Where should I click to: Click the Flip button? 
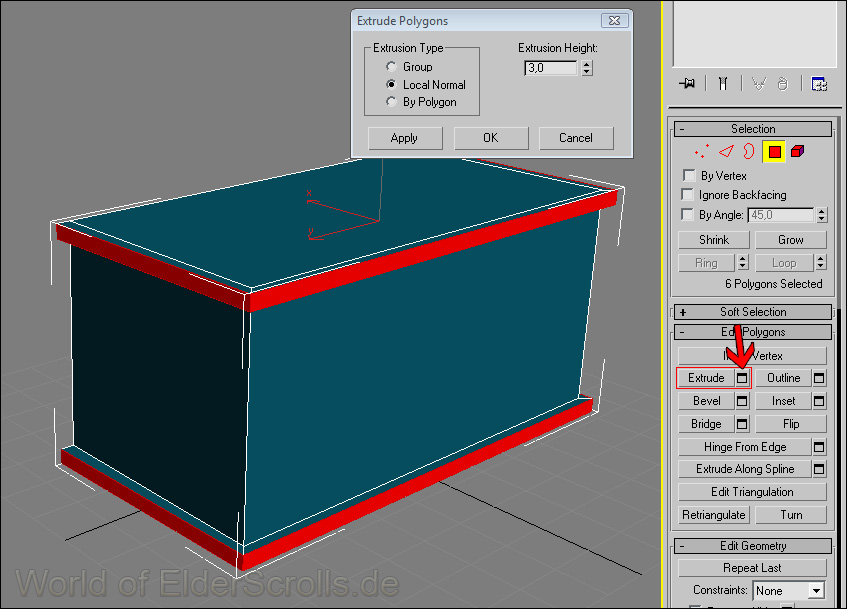[791, 424]
